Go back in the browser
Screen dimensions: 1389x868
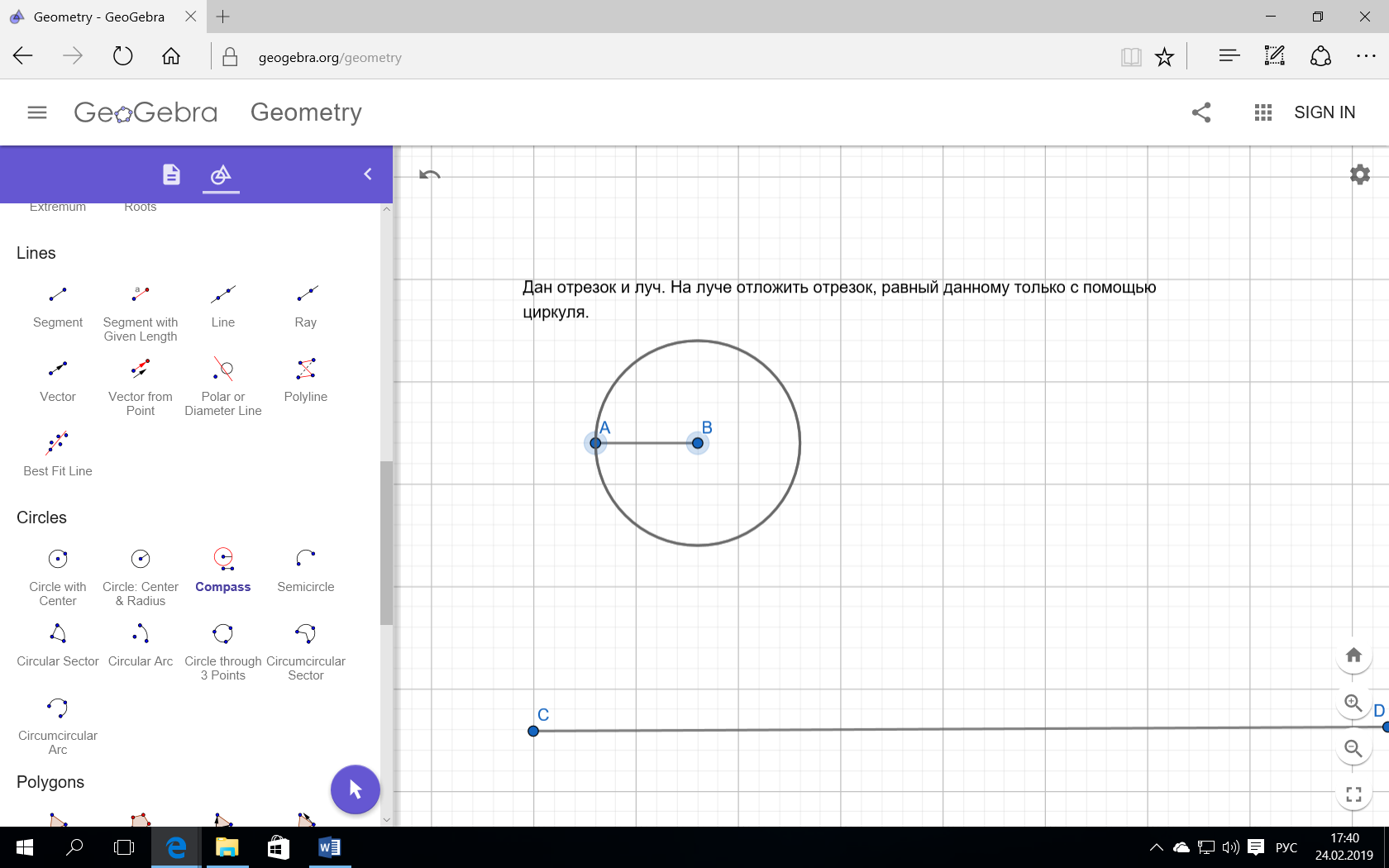tap(23, 56)
